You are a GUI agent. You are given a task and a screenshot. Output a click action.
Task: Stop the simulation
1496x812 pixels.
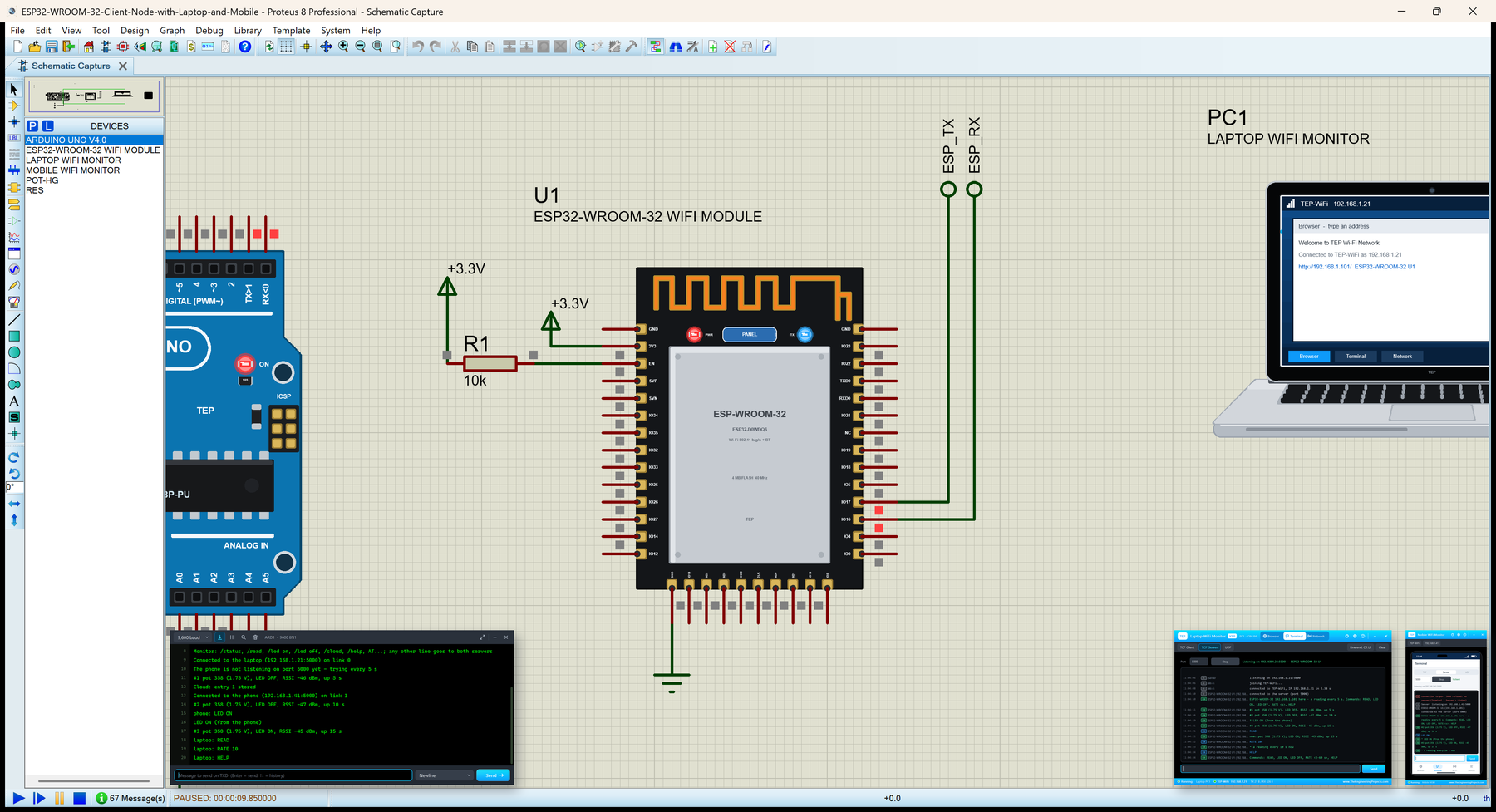79,798
